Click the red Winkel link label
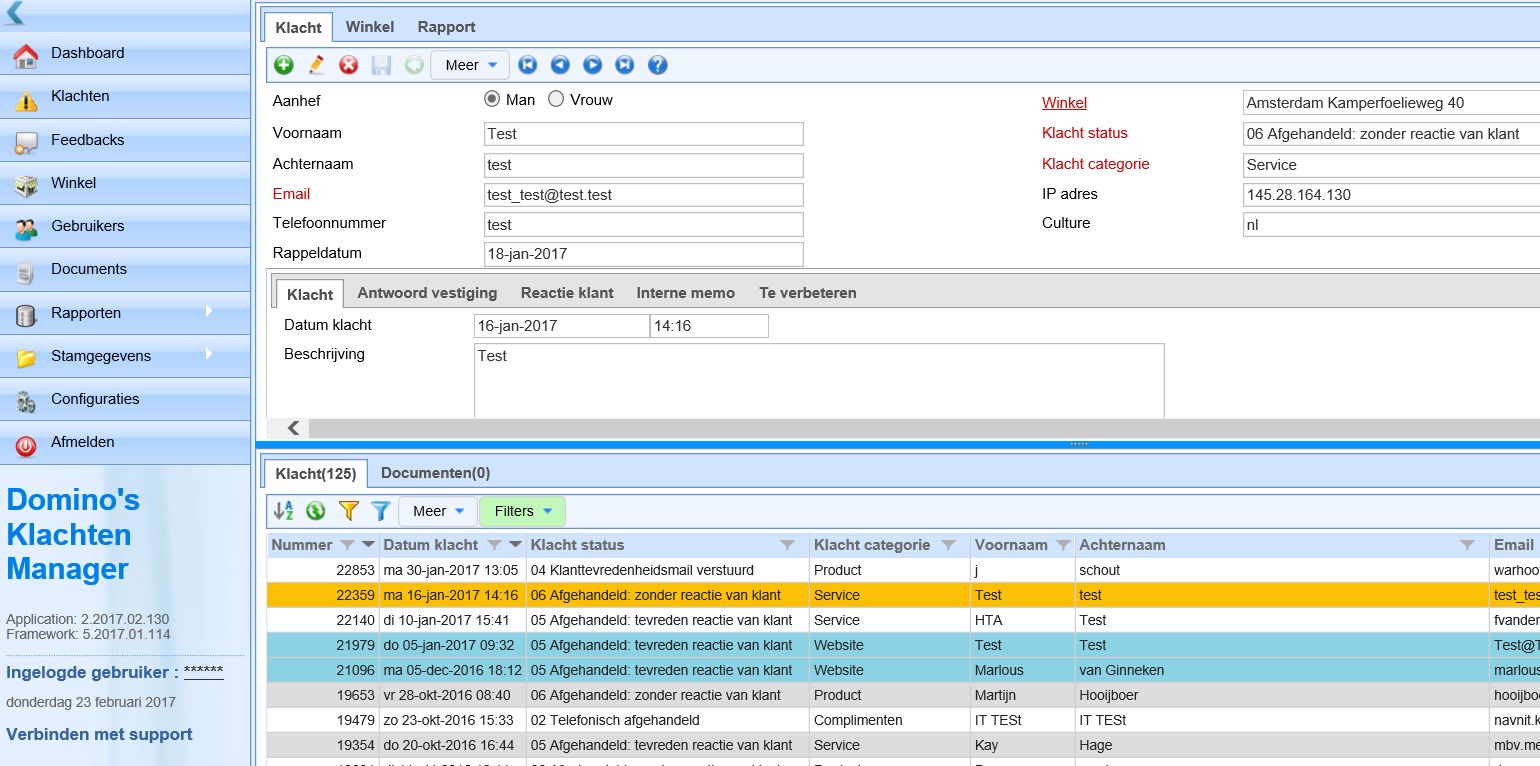 pyautogui.click(x=1064, y=103)
